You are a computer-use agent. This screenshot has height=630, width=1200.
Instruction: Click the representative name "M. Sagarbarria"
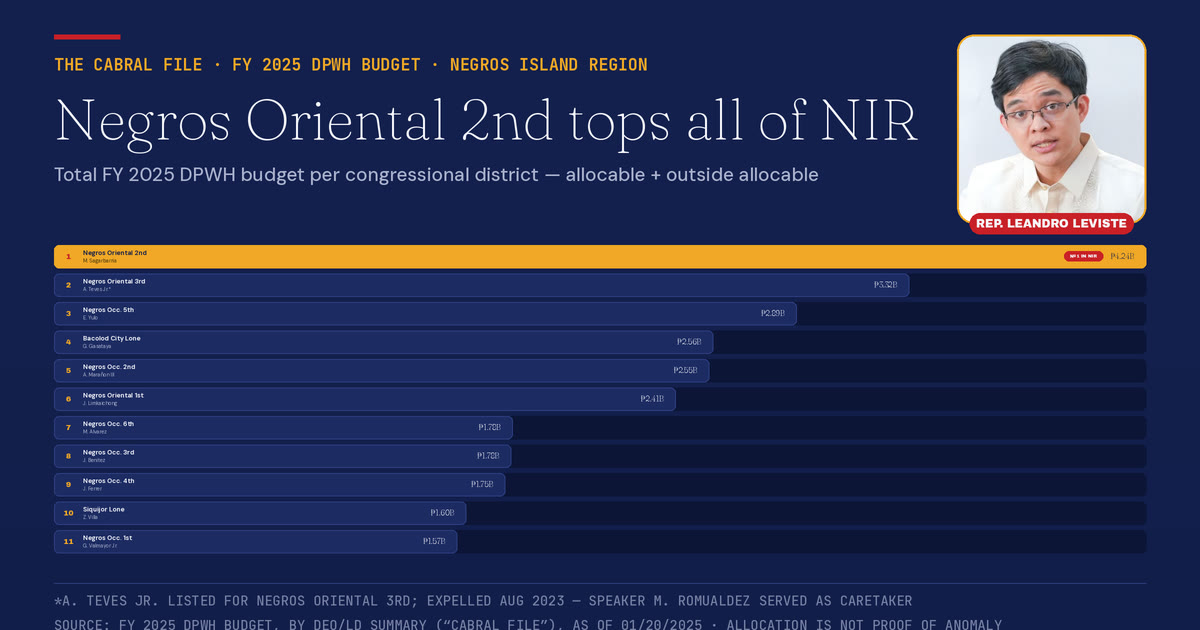101,261
